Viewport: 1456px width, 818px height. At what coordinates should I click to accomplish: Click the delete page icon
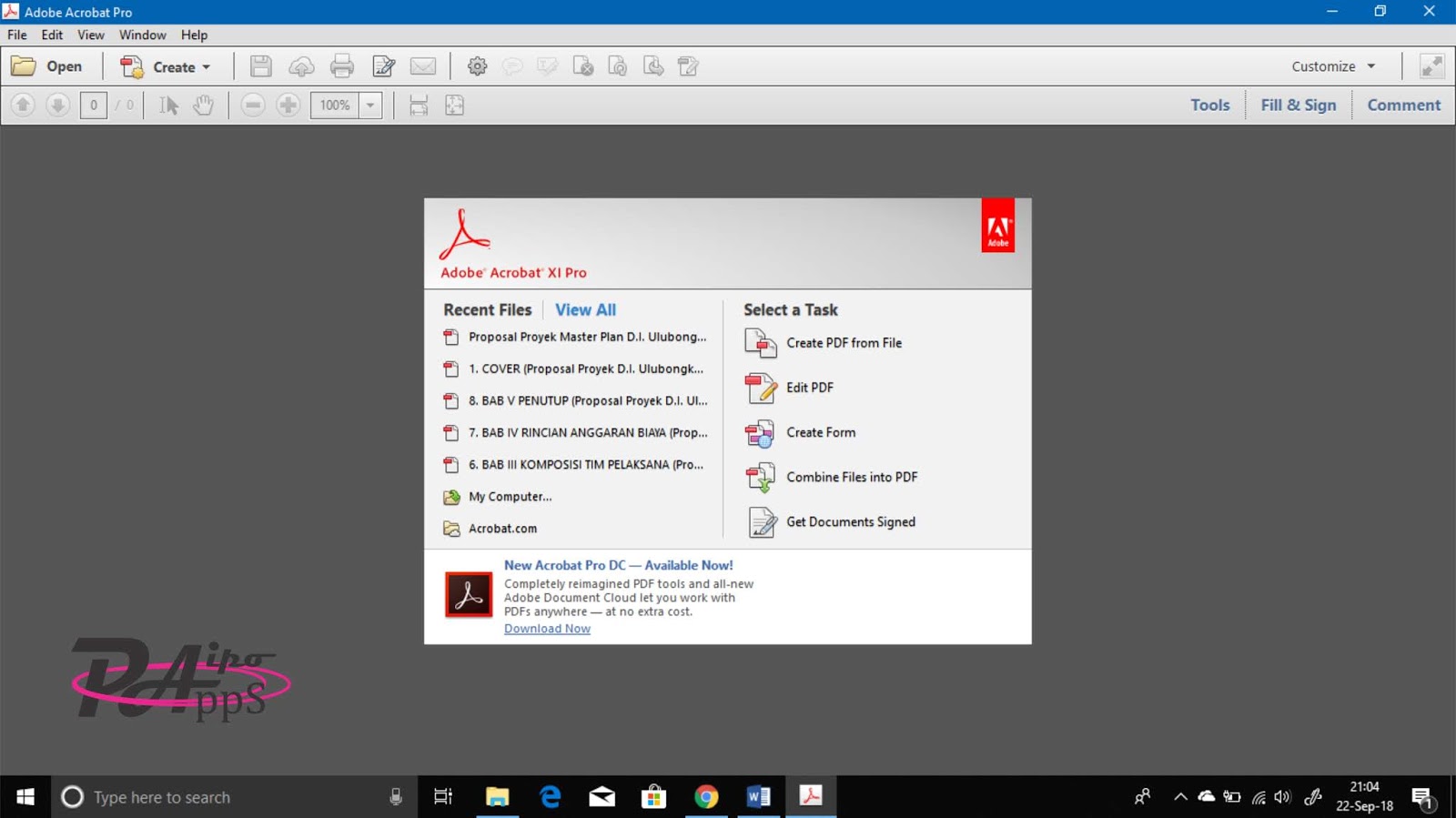click(583, 66)
